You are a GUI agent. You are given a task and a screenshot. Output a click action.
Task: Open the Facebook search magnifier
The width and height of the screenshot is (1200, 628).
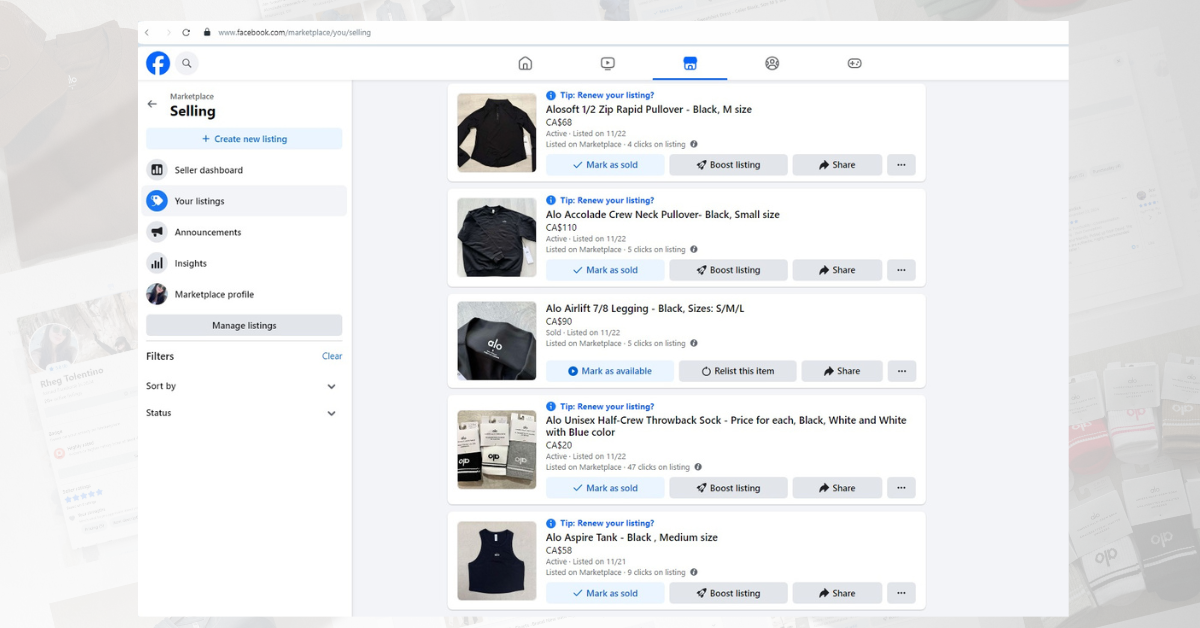[x=187, y=63]
